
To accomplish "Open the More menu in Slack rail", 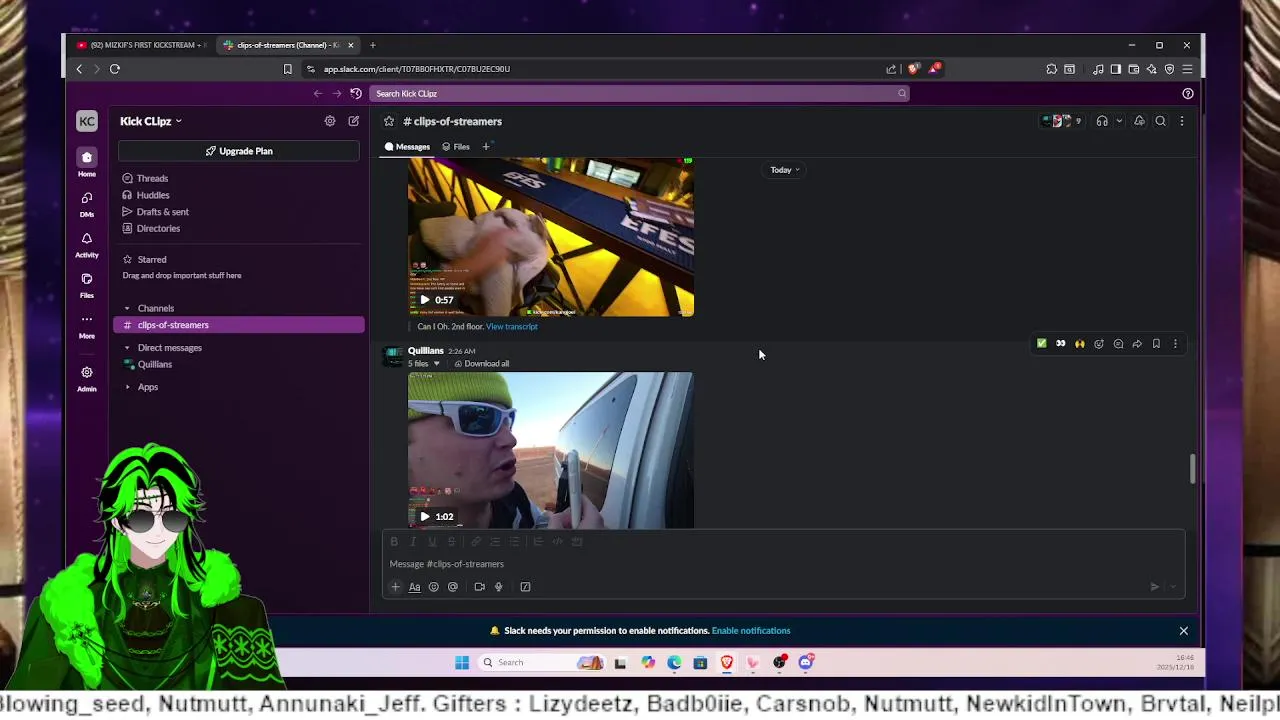I will (x=87, y=325).
